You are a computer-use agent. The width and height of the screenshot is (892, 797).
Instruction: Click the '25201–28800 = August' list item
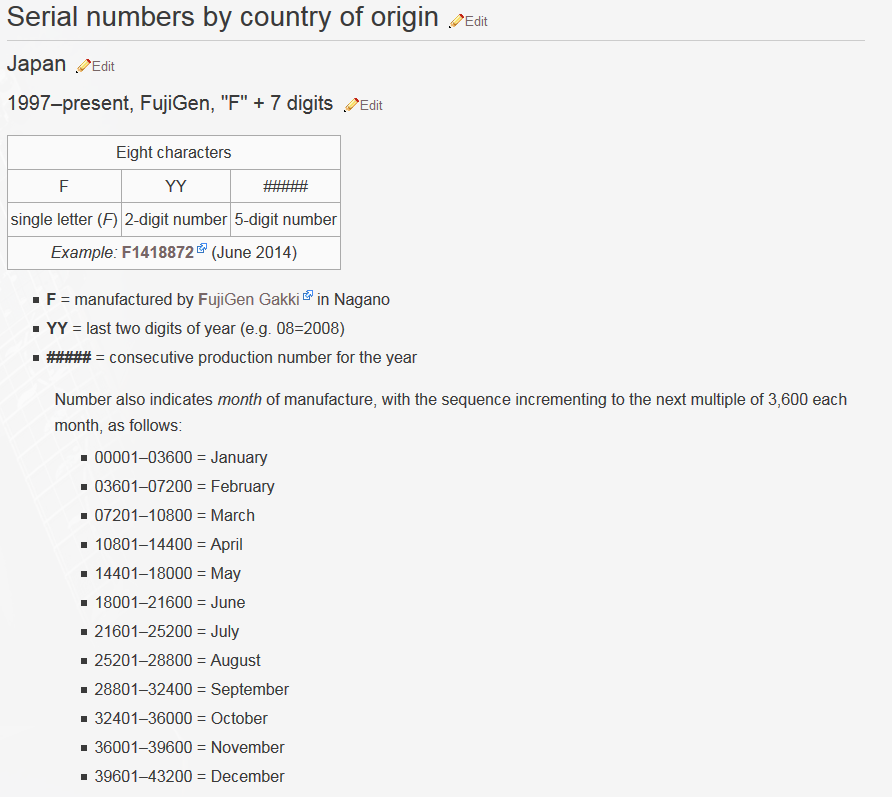pyautogui.click(x=177, y=660)
